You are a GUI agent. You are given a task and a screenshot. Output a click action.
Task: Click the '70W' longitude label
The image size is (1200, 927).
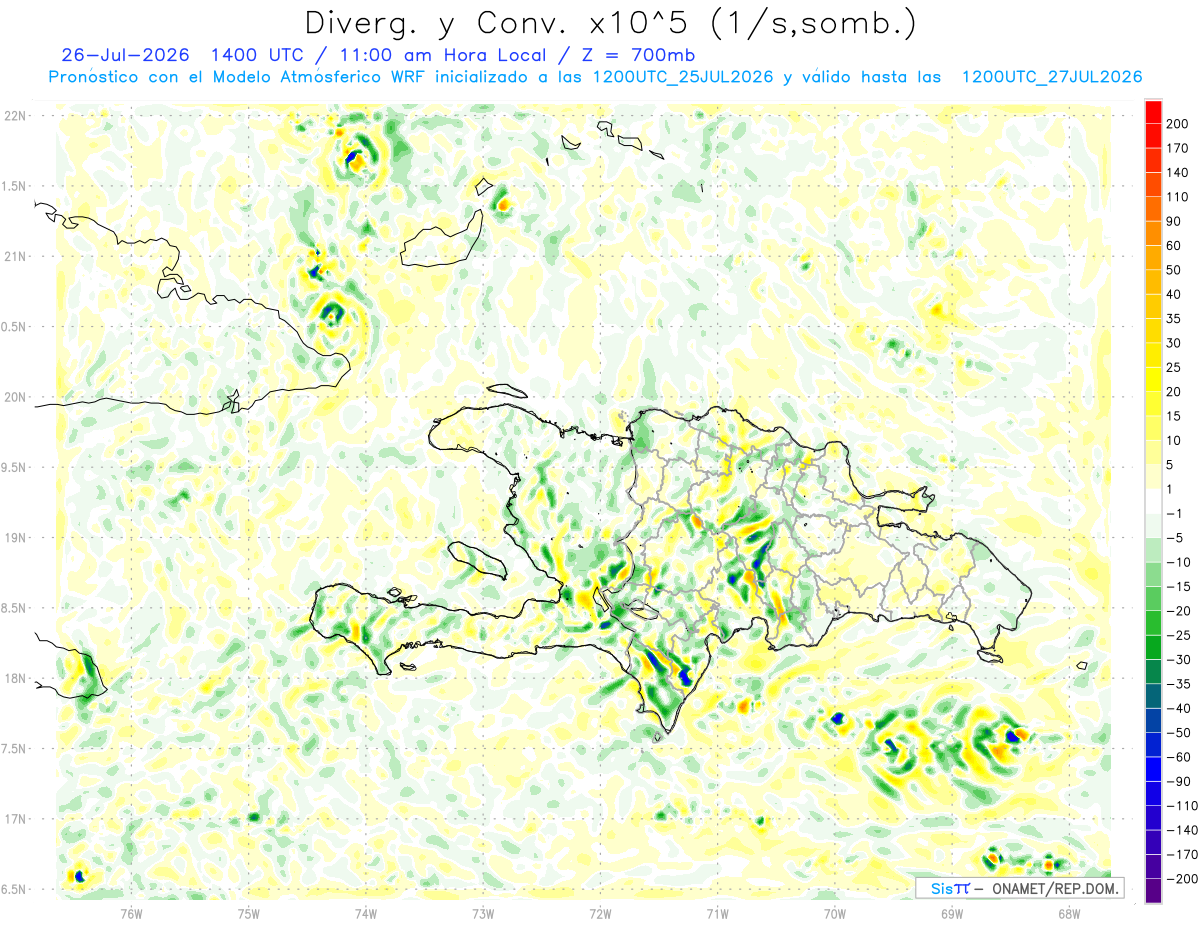[x=835, y=912]
